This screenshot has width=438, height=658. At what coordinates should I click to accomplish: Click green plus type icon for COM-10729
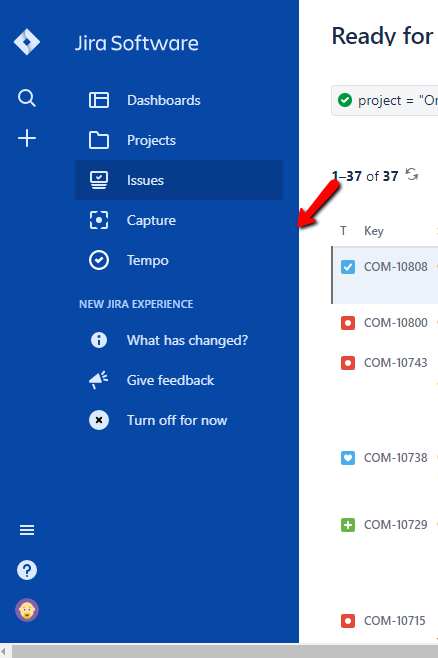(x=348, y=525)
